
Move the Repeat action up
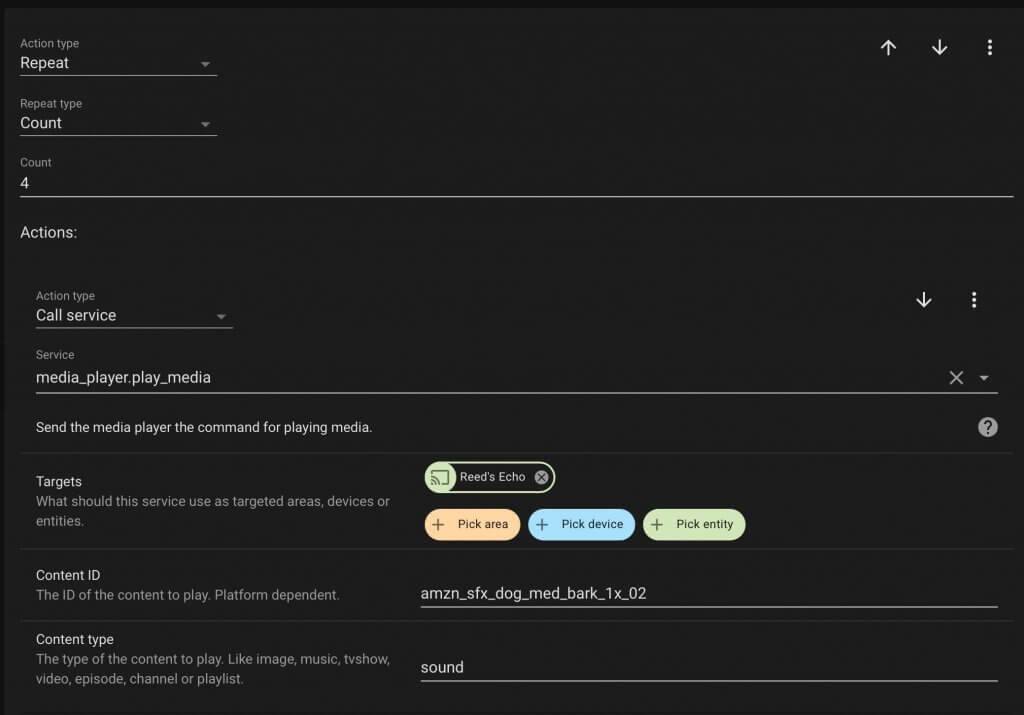888,48
